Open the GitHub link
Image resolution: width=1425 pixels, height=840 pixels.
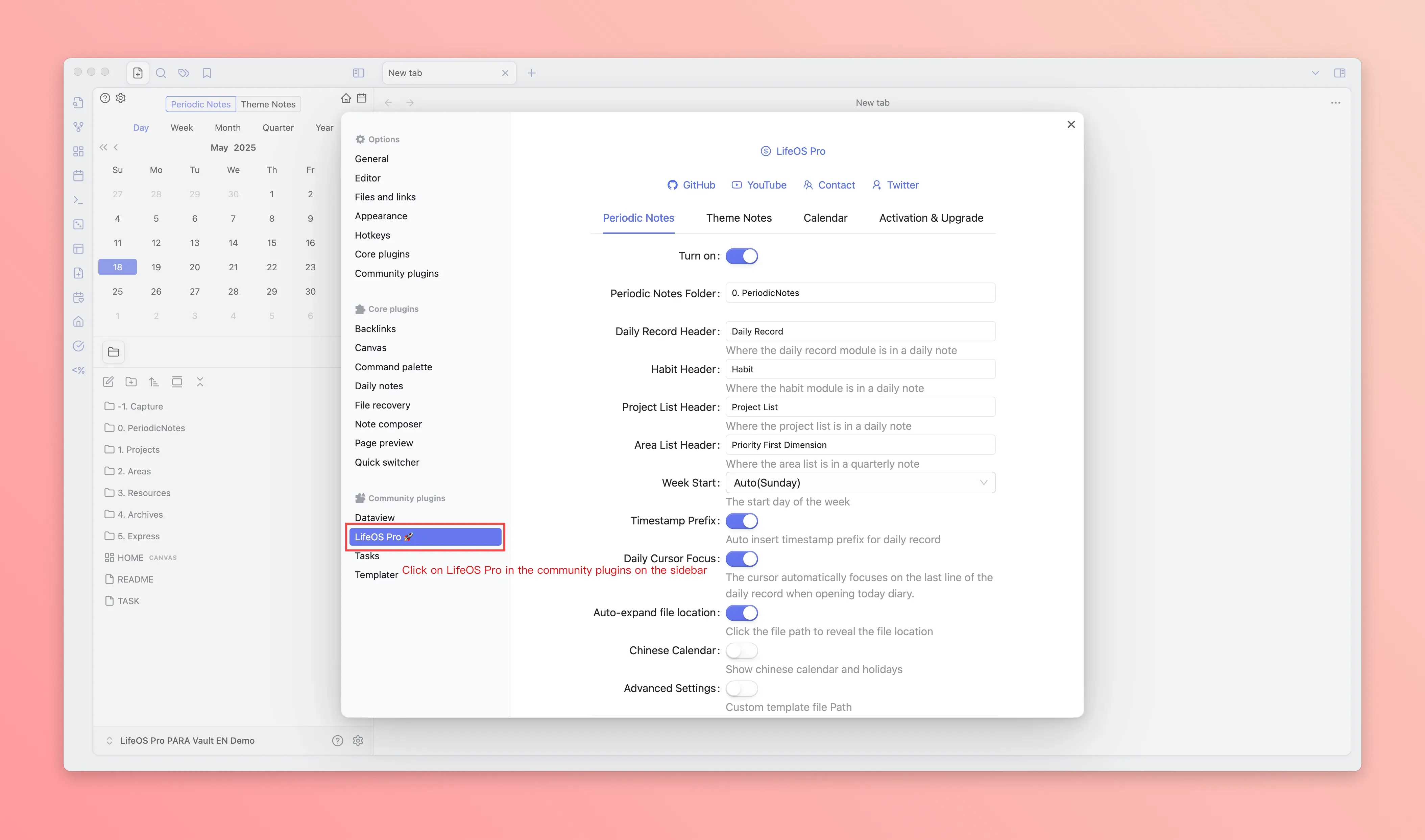pyautogui.click(x=691, y=185)
